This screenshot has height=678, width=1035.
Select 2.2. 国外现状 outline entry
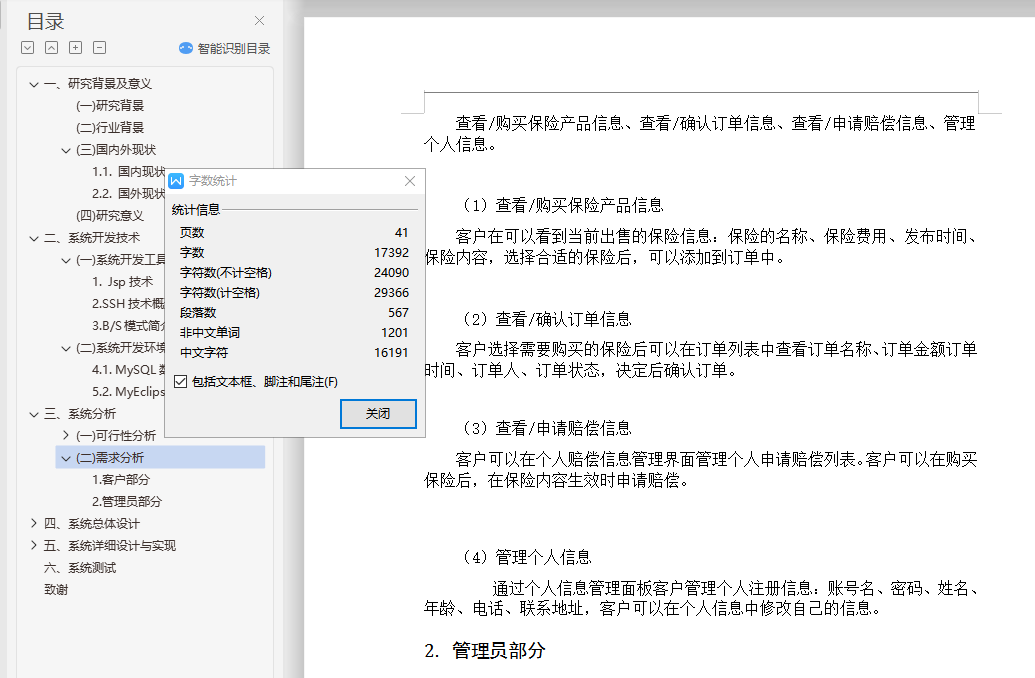128,193
